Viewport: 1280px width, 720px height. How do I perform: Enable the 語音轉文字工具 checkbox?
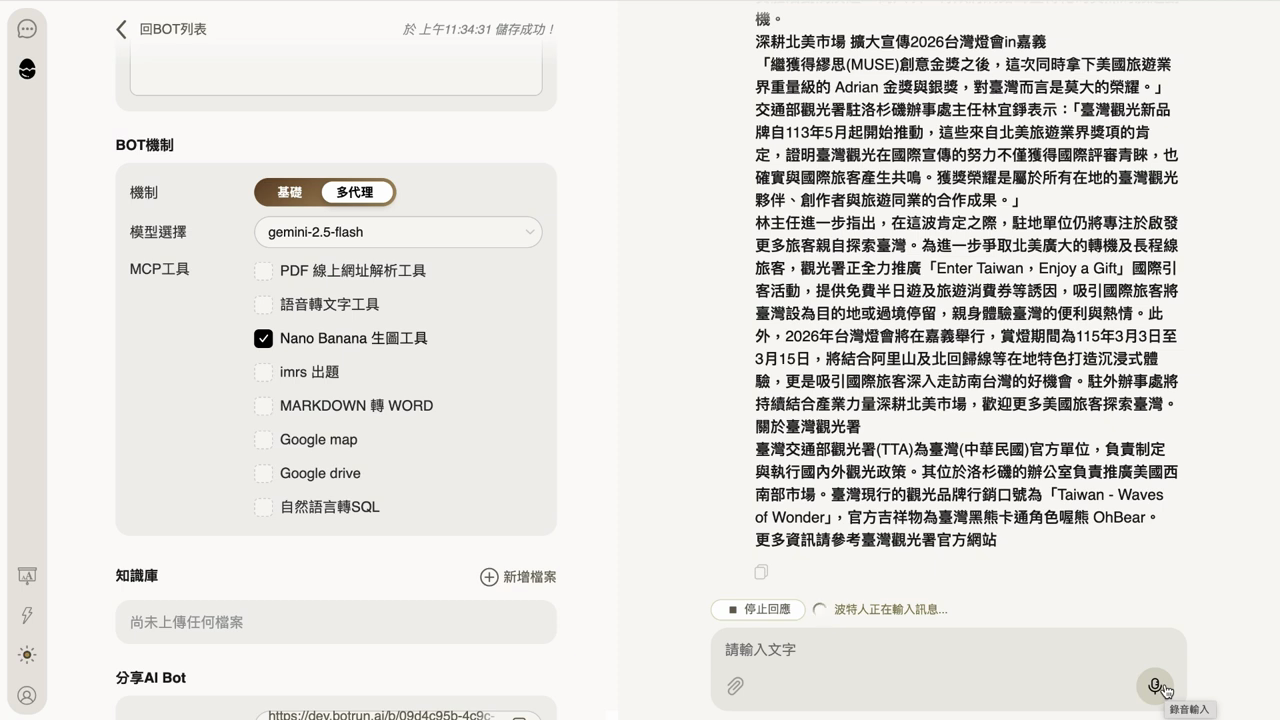(263, 305)
